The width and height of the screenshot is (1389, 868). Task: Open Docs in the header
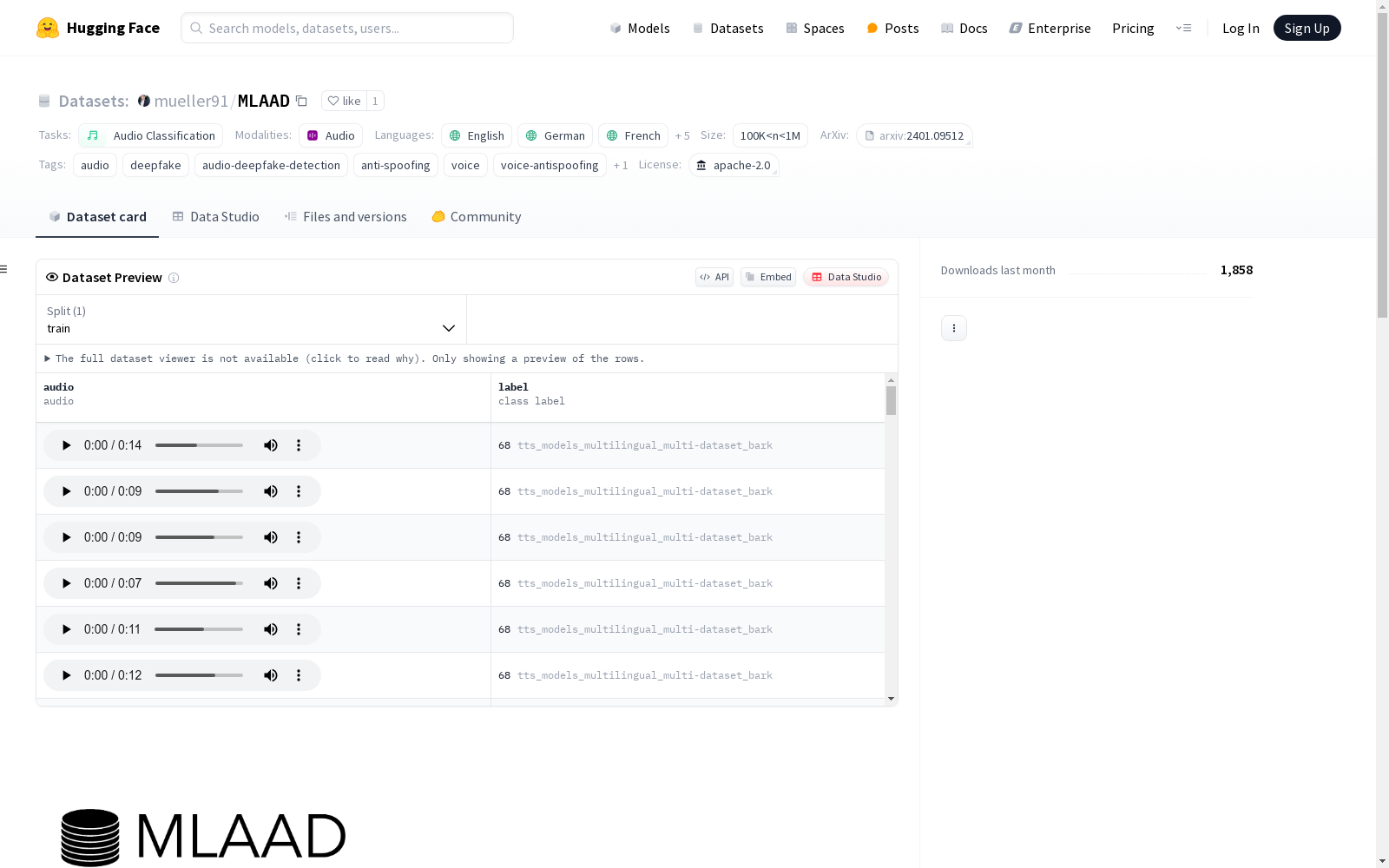[964, 28]
